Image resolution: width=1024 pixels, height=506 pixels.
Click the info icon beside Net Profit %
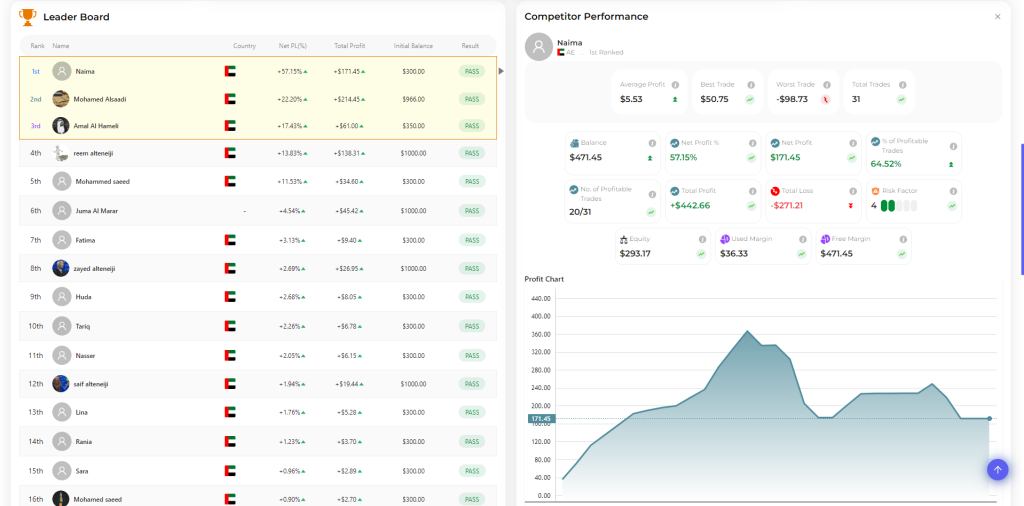coord(751,143)
